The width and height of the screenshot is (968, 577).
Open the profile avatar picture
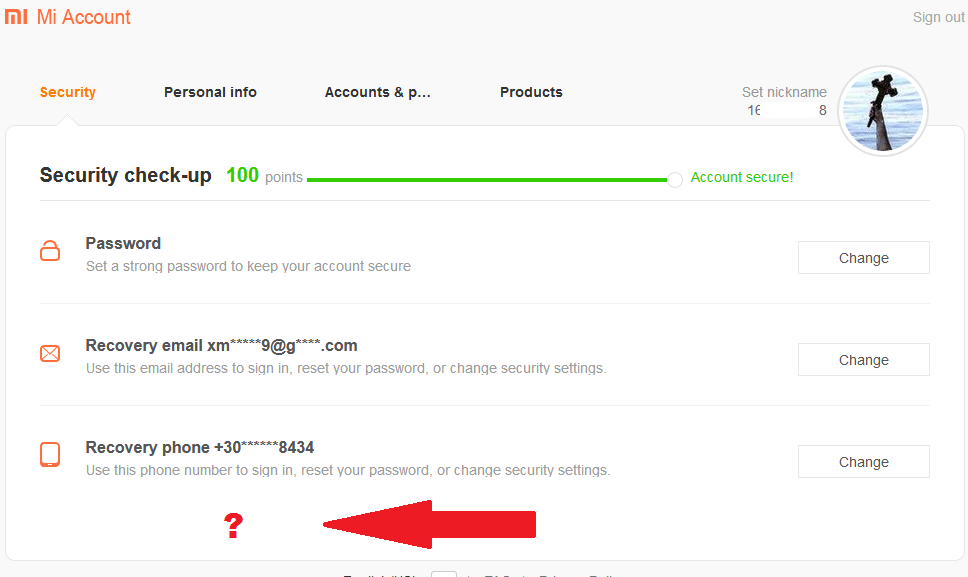(x=883, y=111)
